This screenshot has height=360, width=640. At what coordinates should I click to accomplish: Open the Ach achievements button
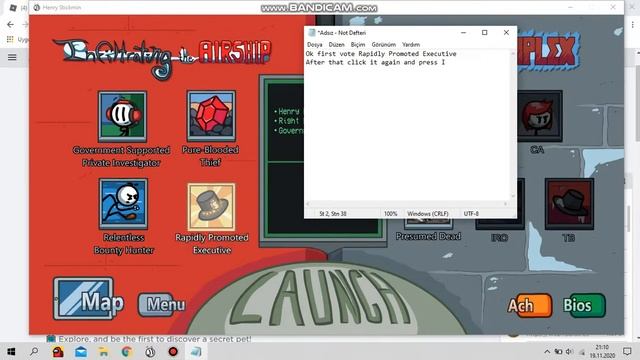[x=529, y=305]
